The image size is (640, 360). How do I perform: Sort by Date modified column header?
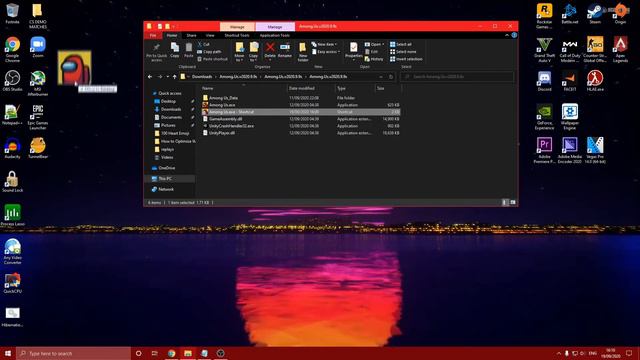311,88
